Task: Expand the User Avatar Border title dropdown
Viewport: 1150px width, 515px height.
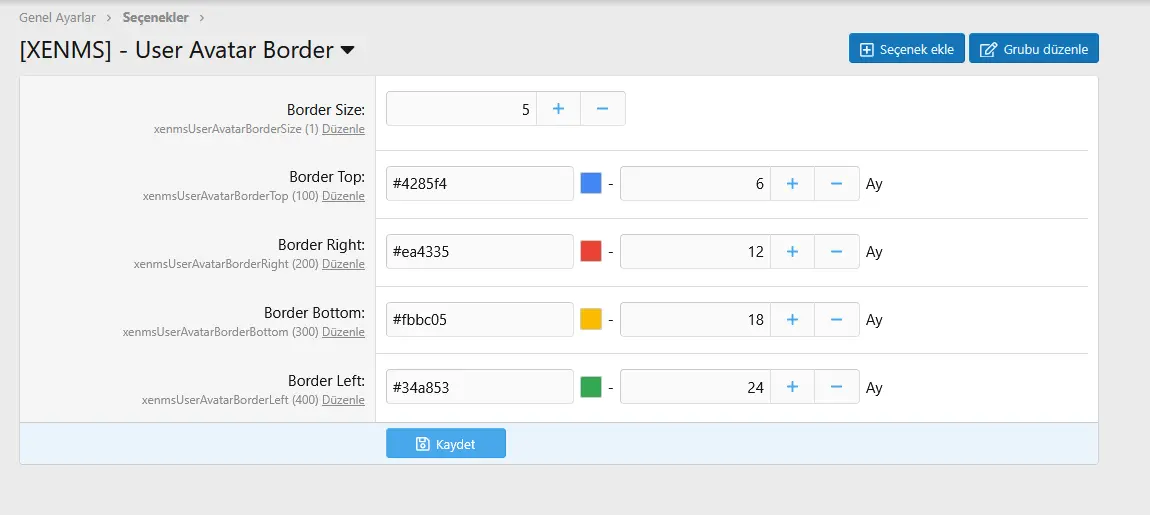Action: click(348, 50)
